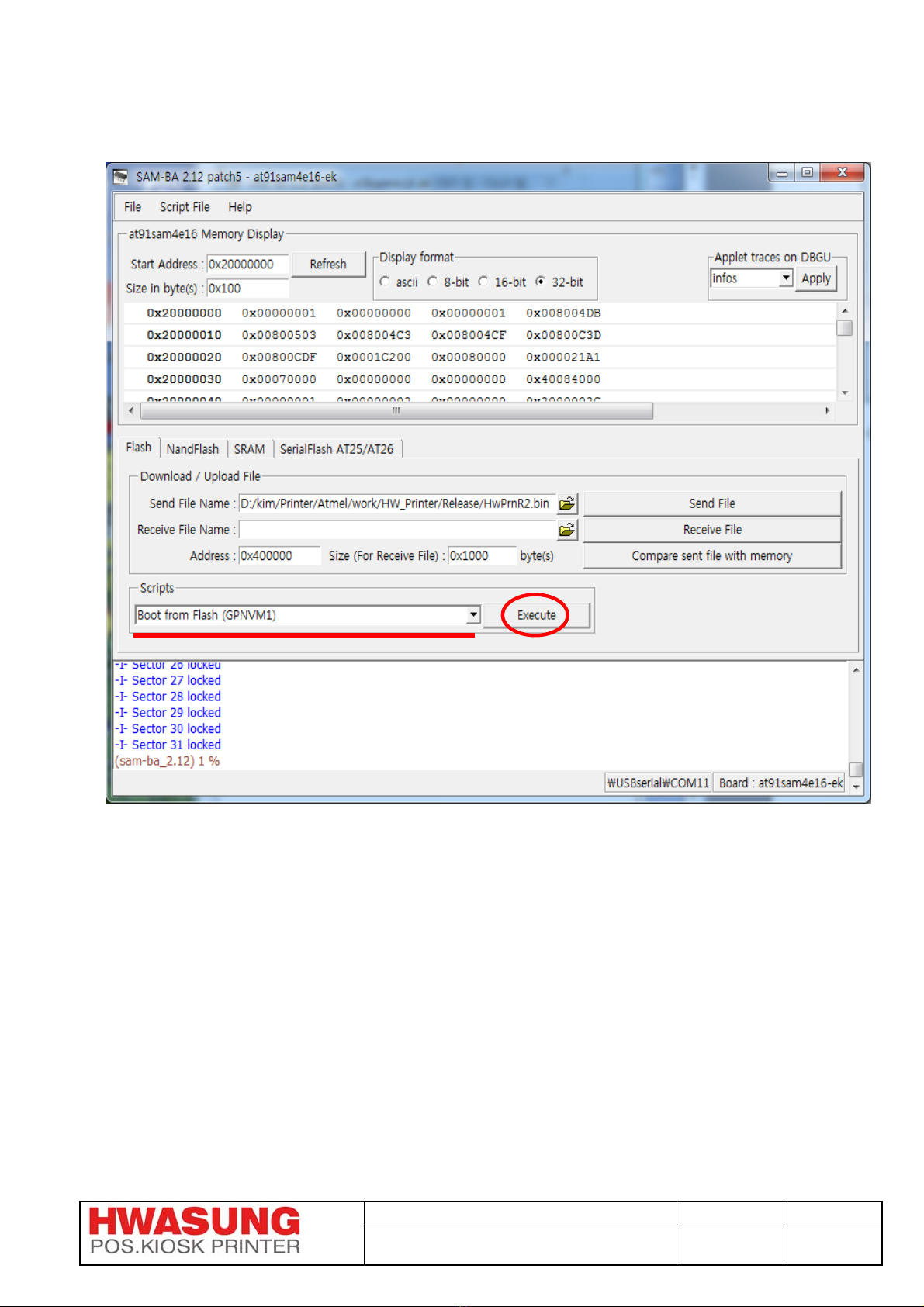Image resolution: width=924 pixels, height=1307 pixels.
Task: Click memory row address 0x20000010
Action: tap(184, 335)
